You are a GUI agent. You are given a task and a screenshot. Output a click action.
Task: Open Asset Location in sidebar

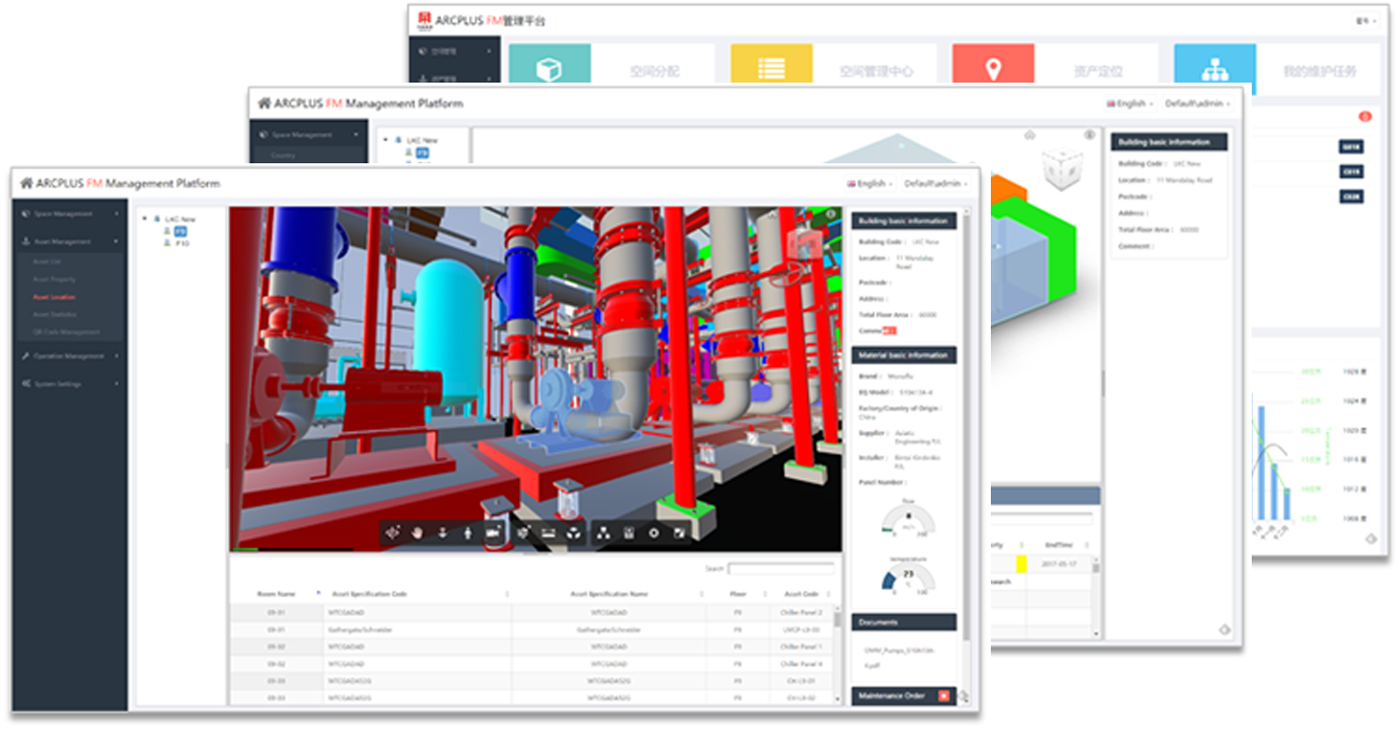pos(54,297)
